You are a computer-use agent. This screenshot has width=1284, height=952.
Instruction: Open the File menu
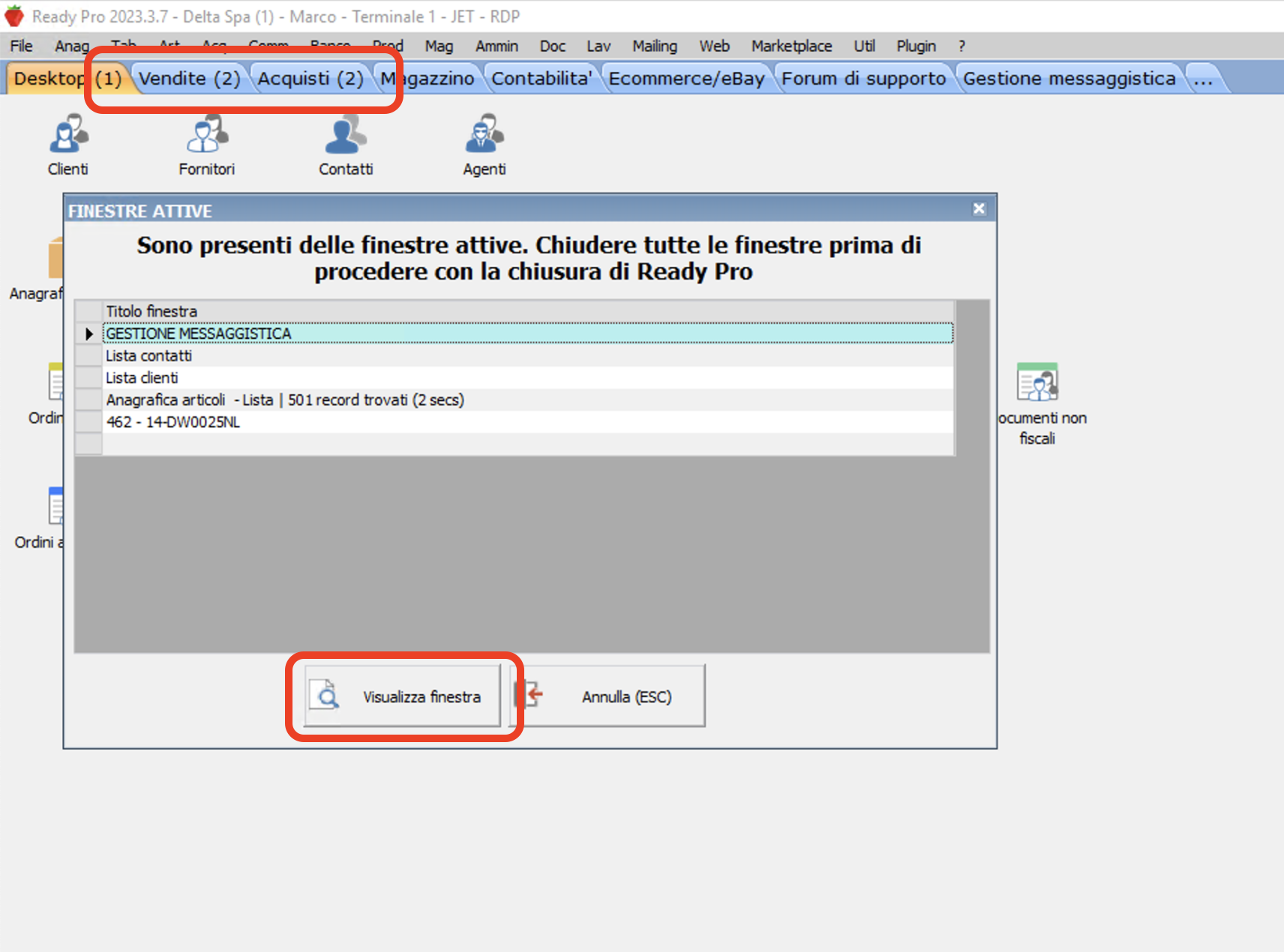(x=21, y=46)
